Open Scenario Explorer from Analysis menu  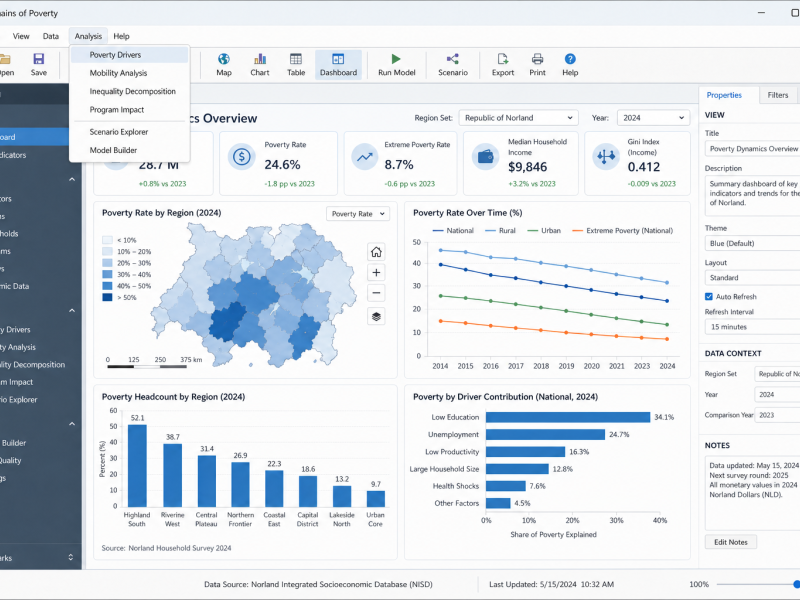tap(130, 132)
